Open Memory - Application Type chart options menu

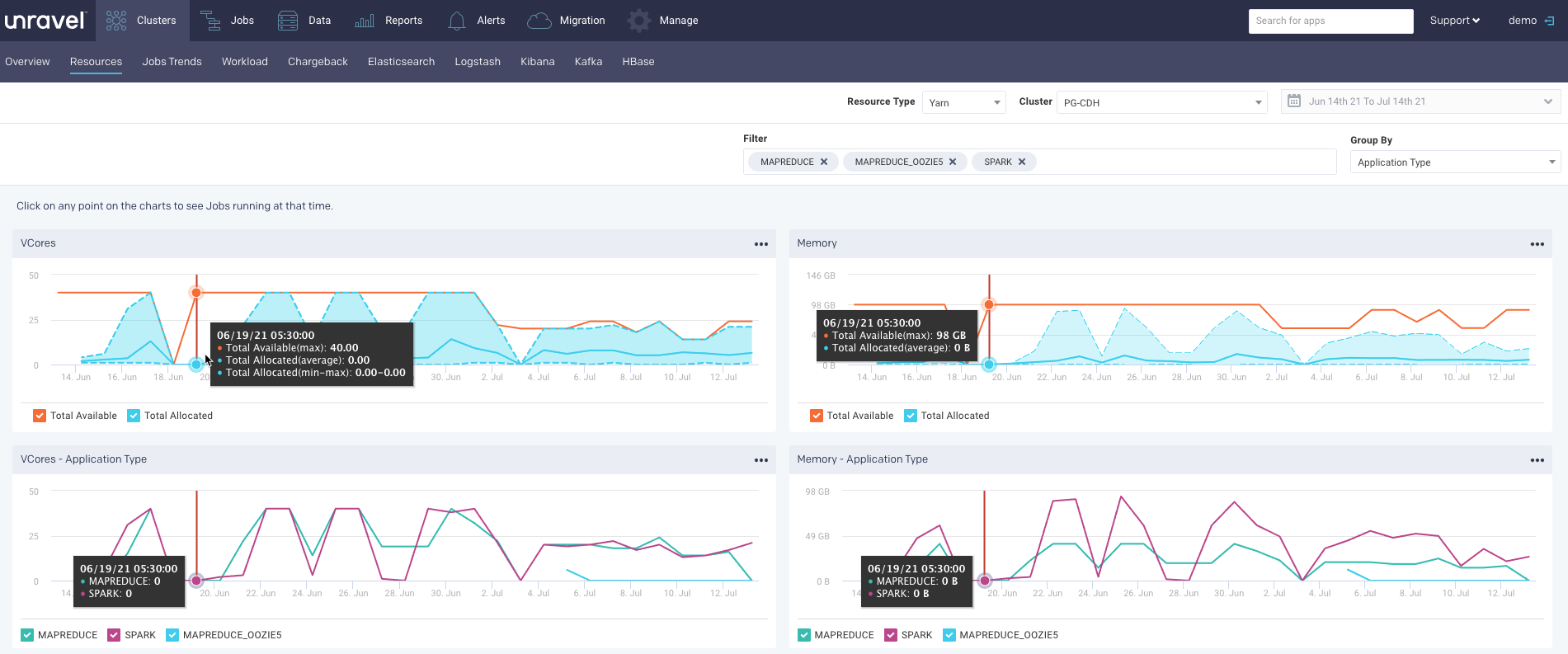(1537, 460)
